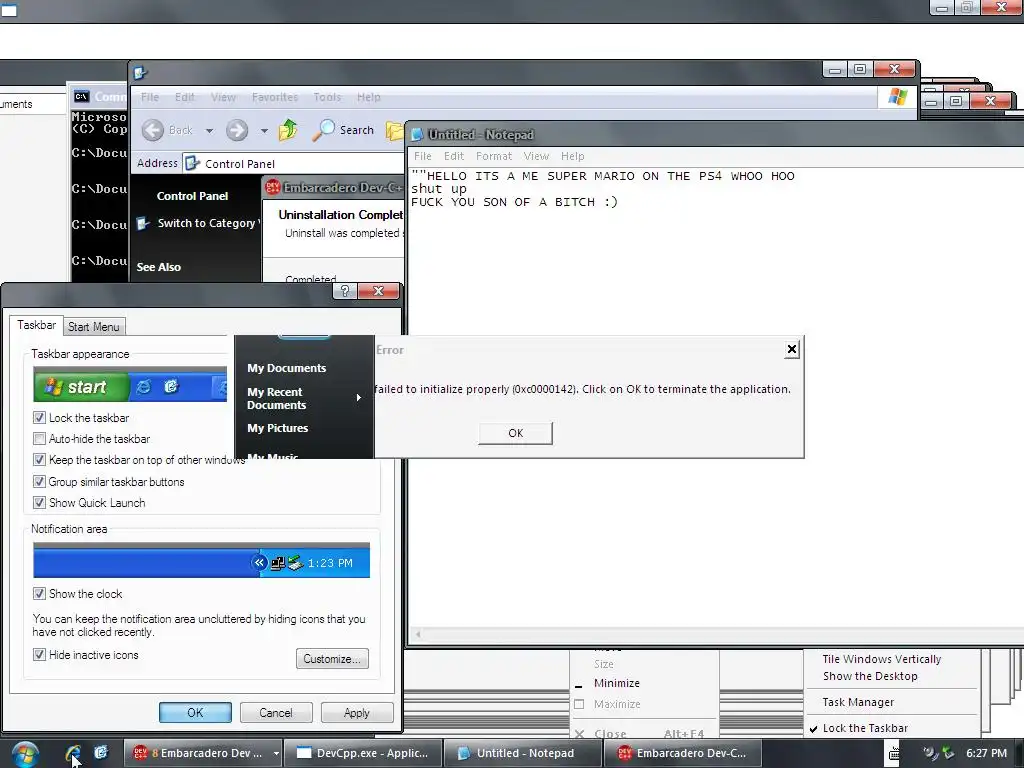This screenshot has height=768, width=1024.
Task: Enable Auto-hide the taskbar
Action: 39,439
